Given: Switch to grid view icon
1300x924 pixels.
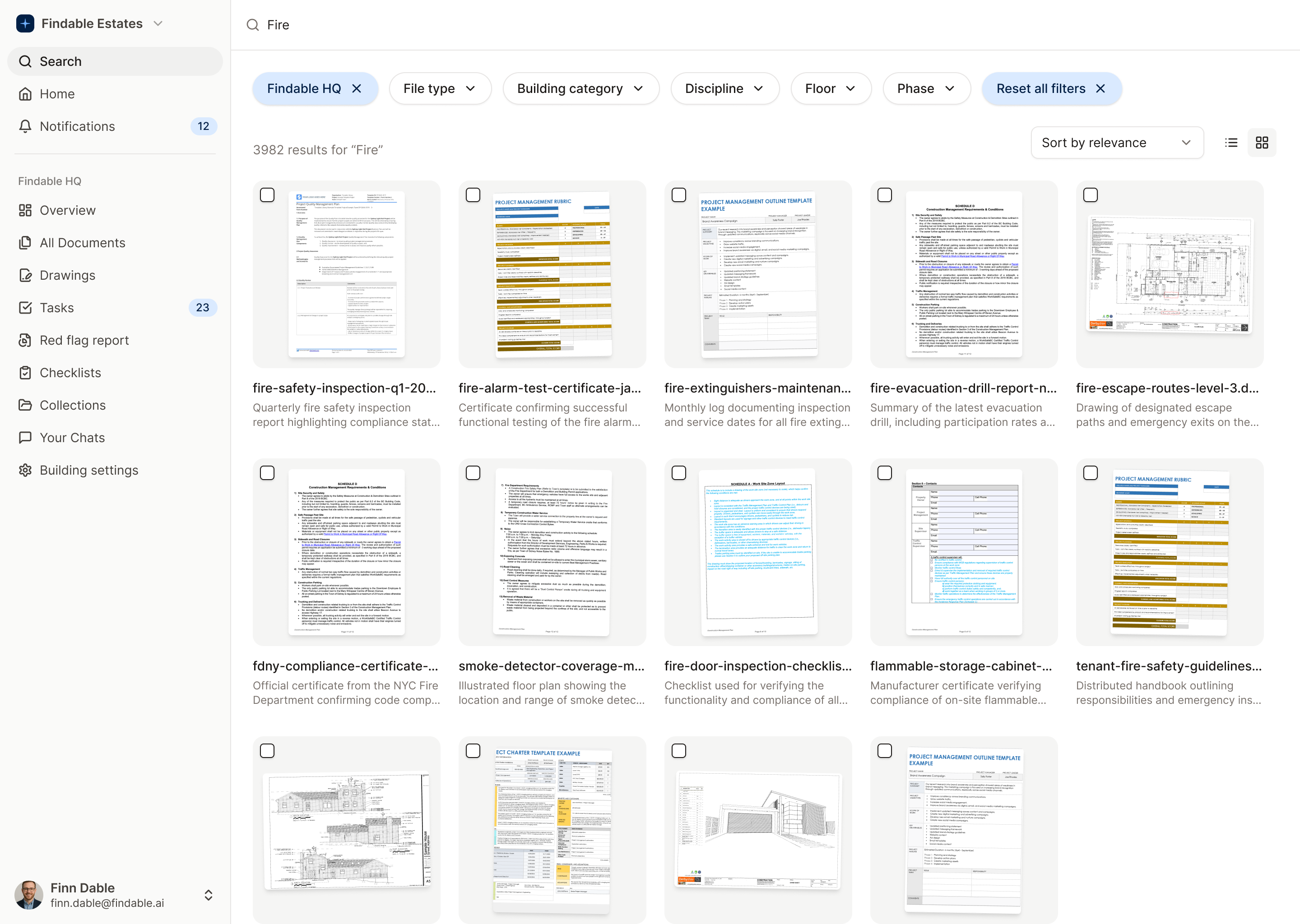Looking at the screenshot, I should (1262, 143).
